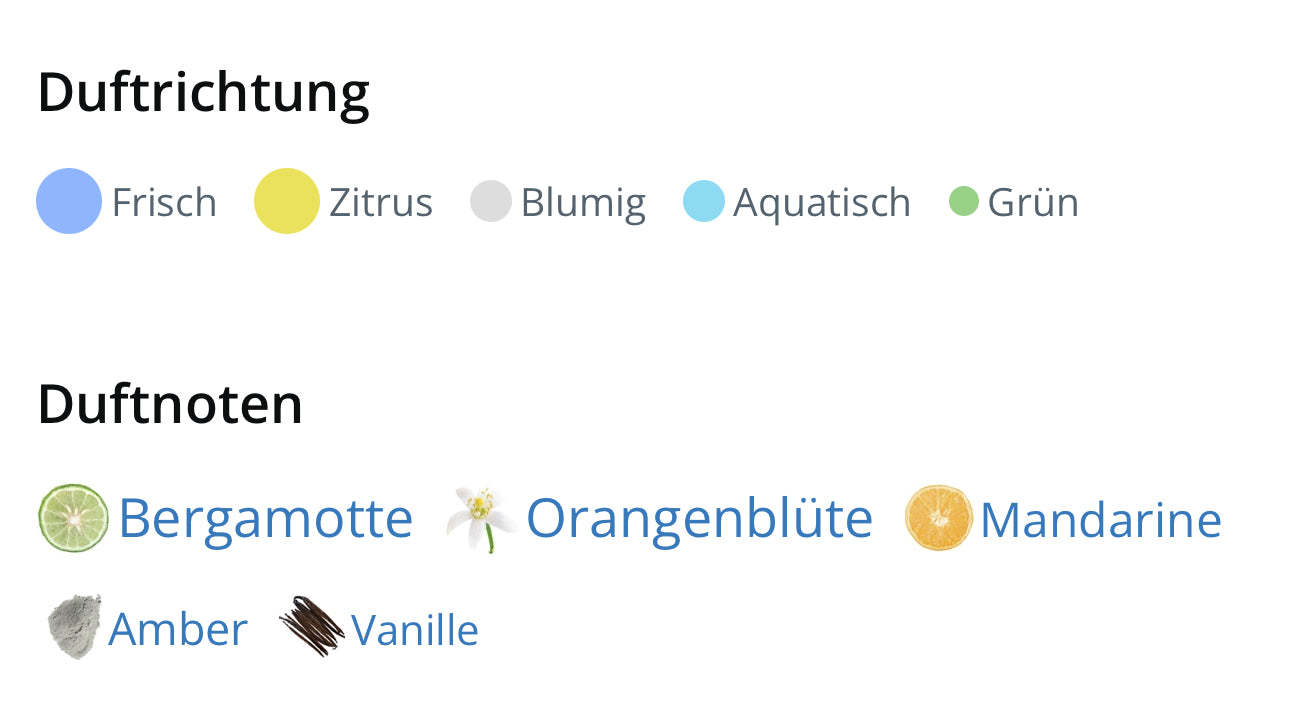The width and height of the screenshot is (1290, 704).
Task: Click the Bergamotte lime slice icon
Action: 73,518
